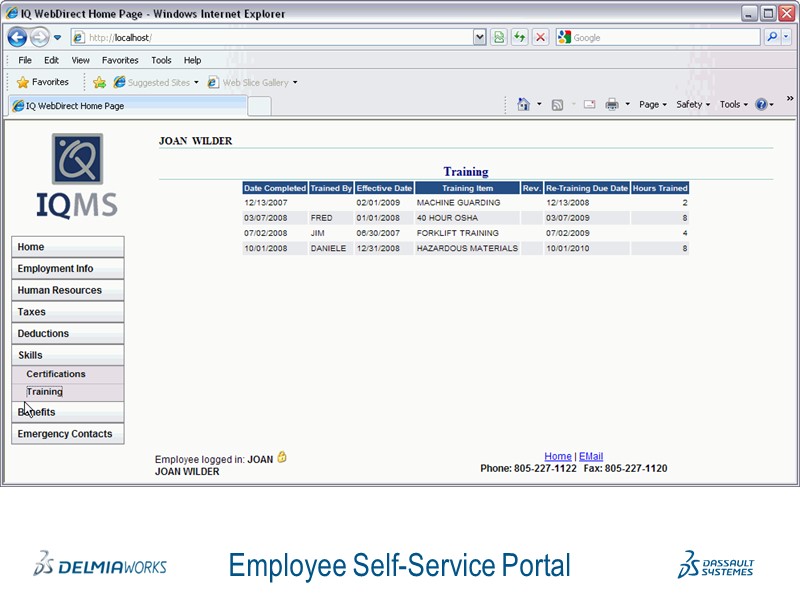Click the Read mail icon
Image resolution: width=800 pixels, height=600 pixels.
(x=590, y=104)
